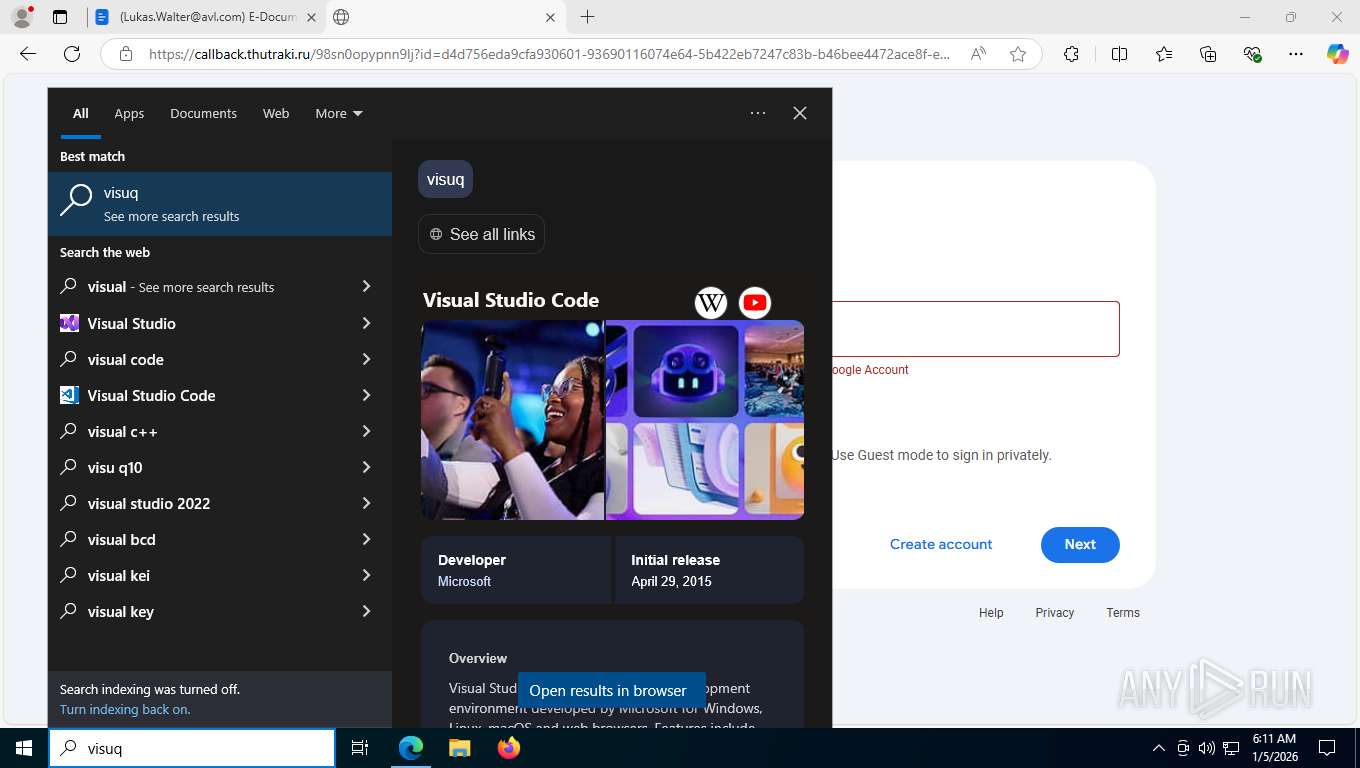
Task: Click the Create account link
Action: (x=941, y=544)
